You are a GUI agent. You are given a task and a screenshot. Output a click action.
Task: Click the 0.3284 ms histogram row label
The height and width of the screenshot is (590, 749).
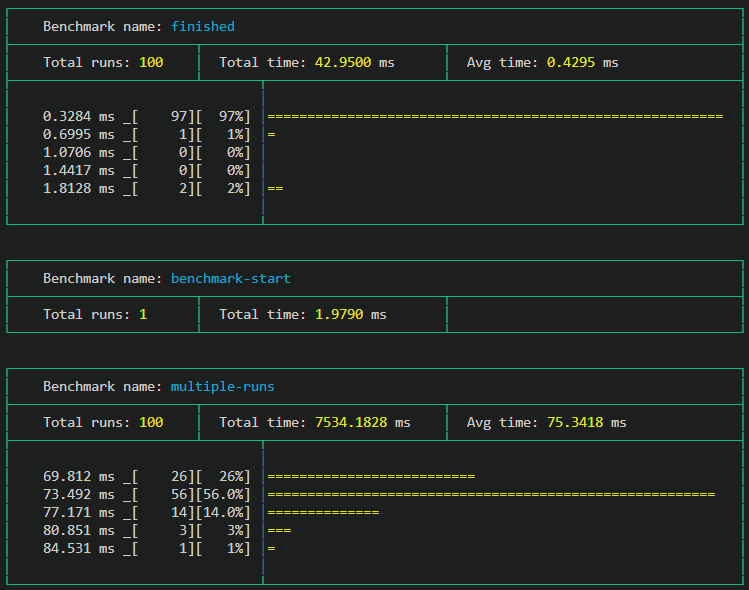pos(79,117)
